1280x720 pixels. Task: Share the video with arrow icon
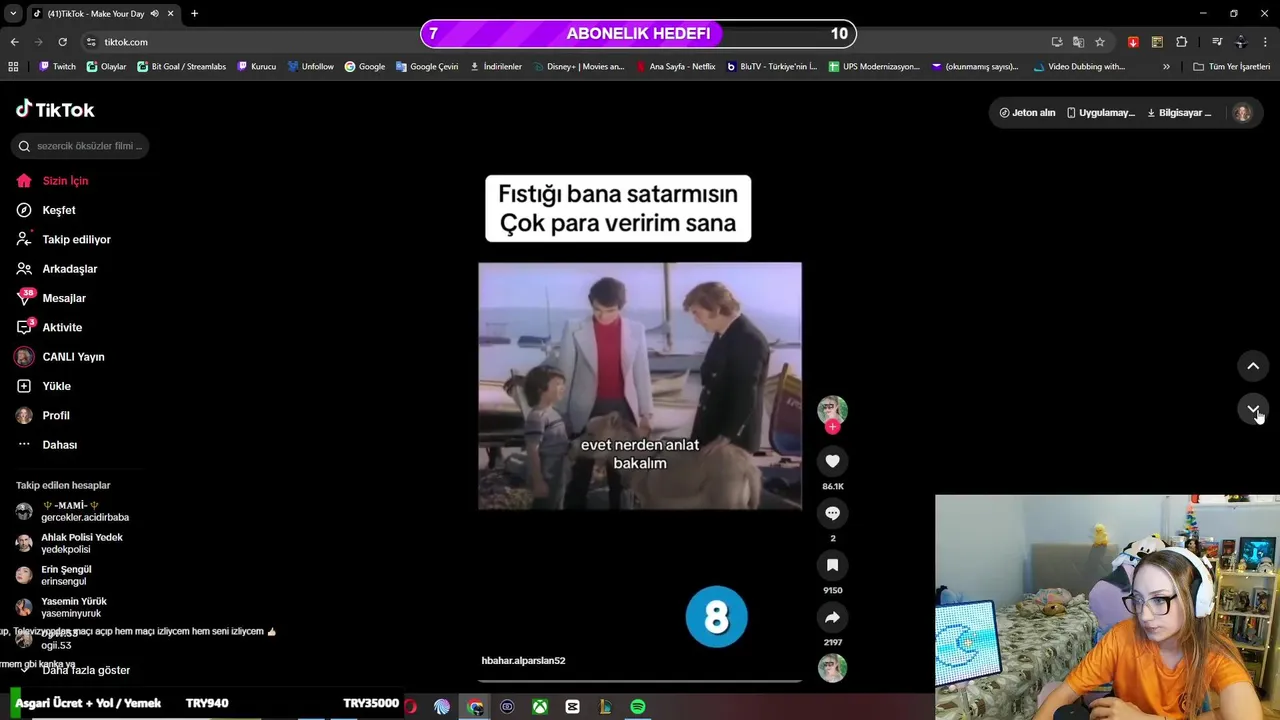832,617
